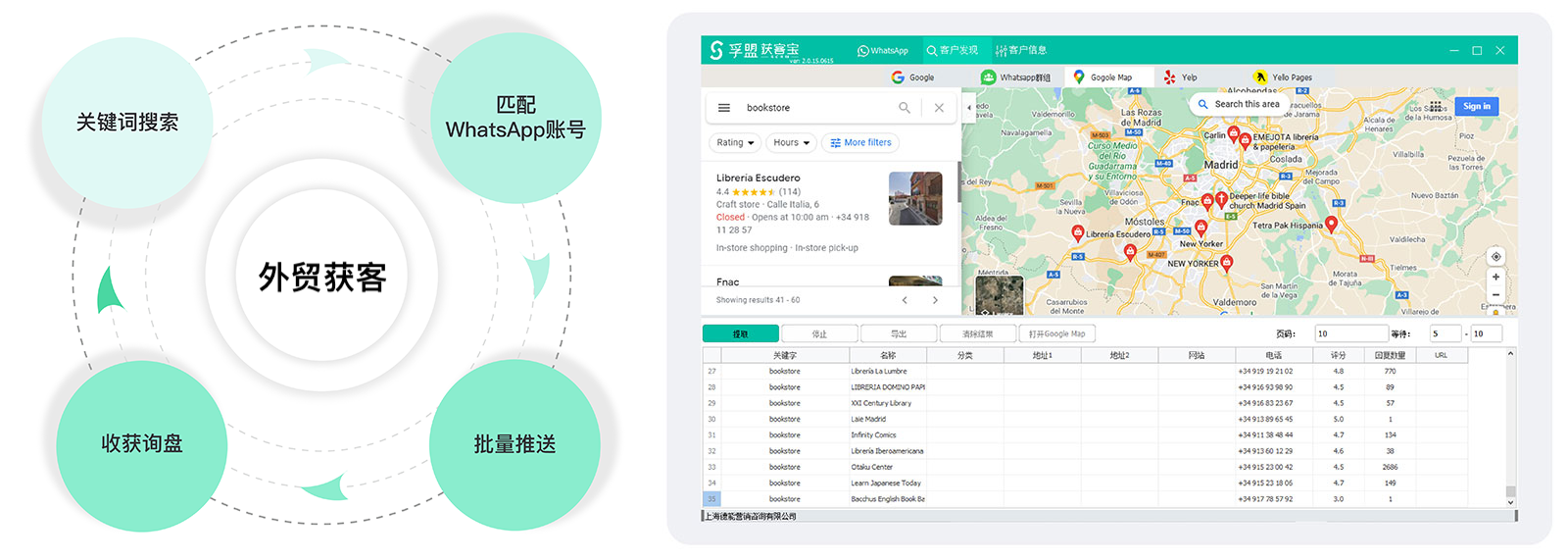
Task: Click the Tetra Pak Hispania map pin
Action: click(x=1331, y=226)
